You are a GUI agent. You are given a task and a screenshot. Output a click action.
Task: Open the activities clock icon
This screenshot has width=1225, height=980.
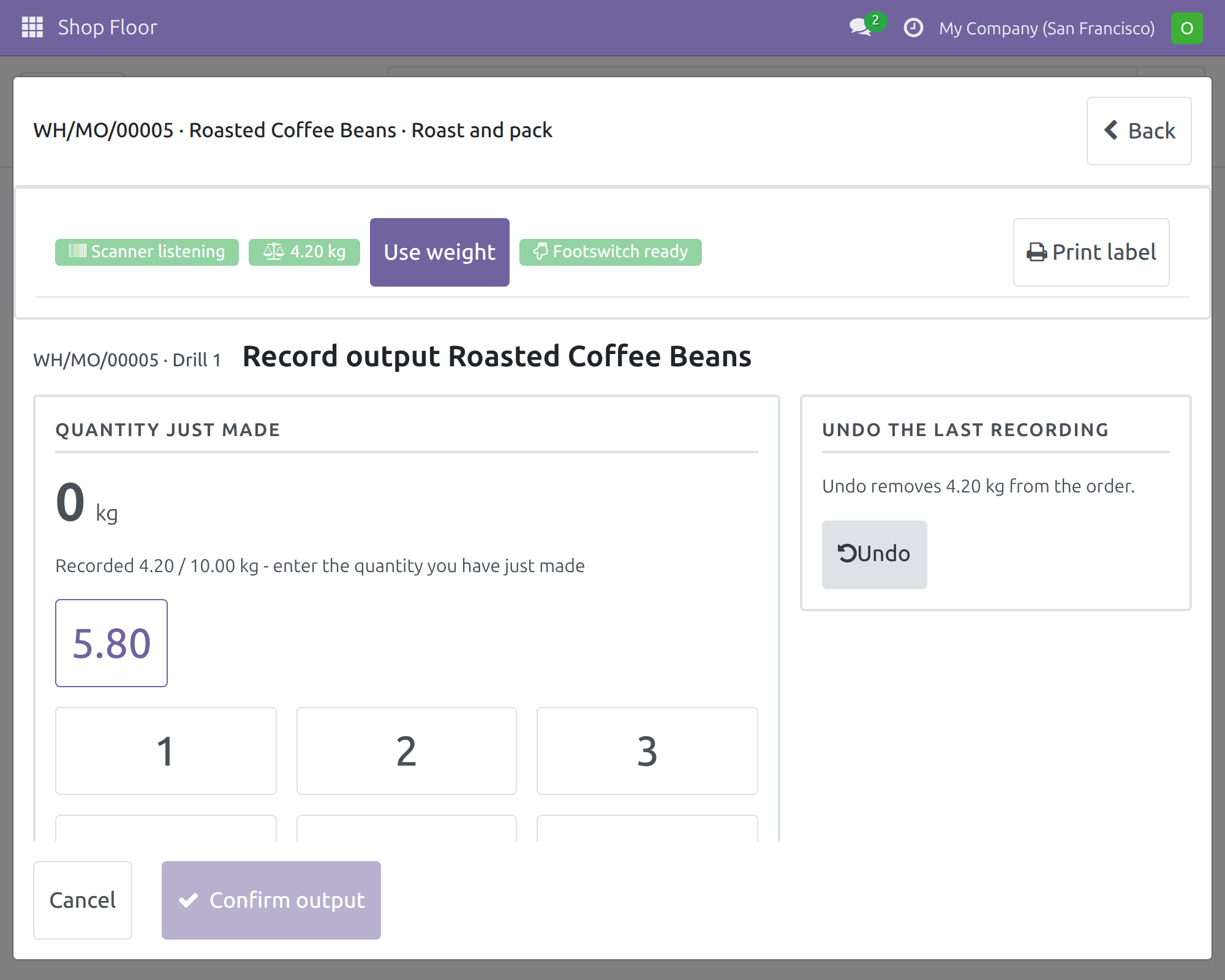point(913,28)
